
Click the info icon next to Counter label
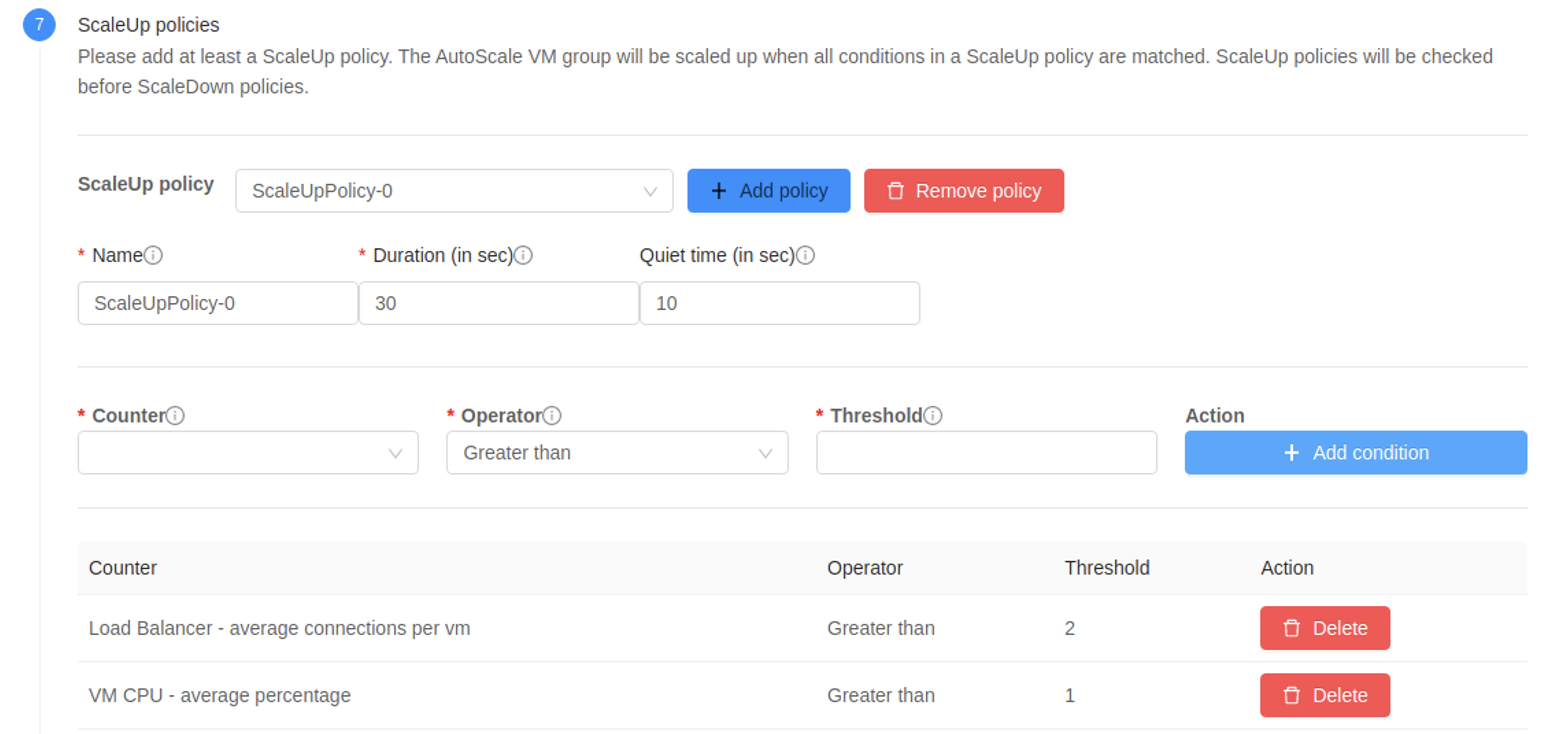click(175, 415)
